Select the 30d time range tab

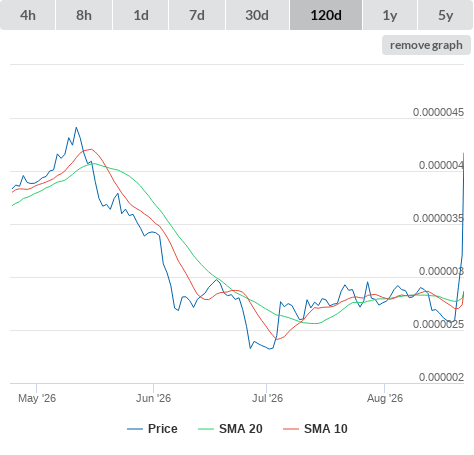[x=257, y=15]
